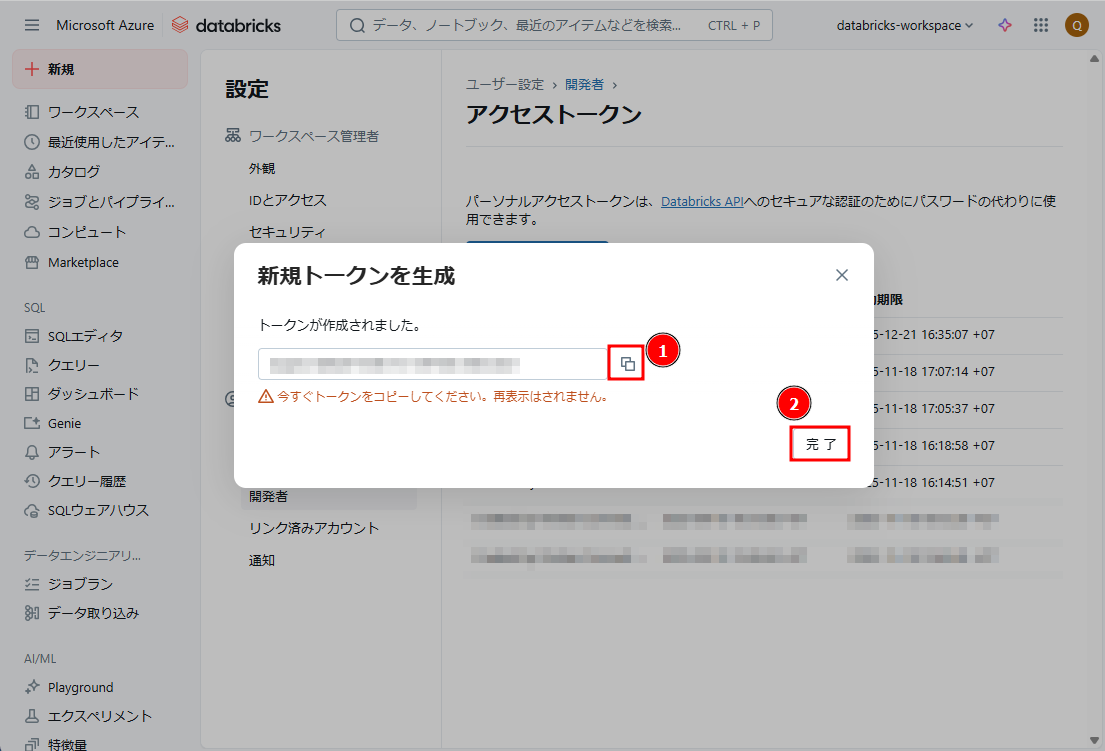Open ワークスペース in the sidebar

pyautogui.click(x=93, y=112)
